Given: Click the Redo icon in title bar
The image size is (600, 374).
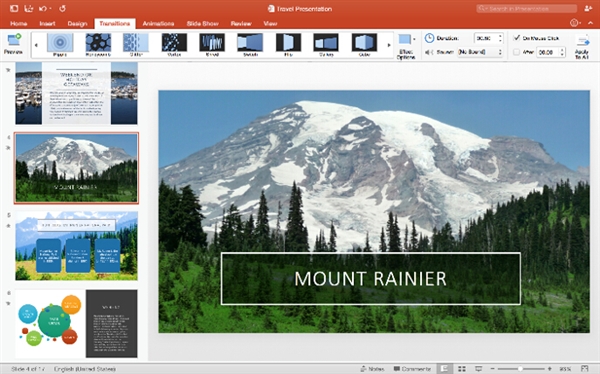Looking at the screenshot, I should (63, 8).
